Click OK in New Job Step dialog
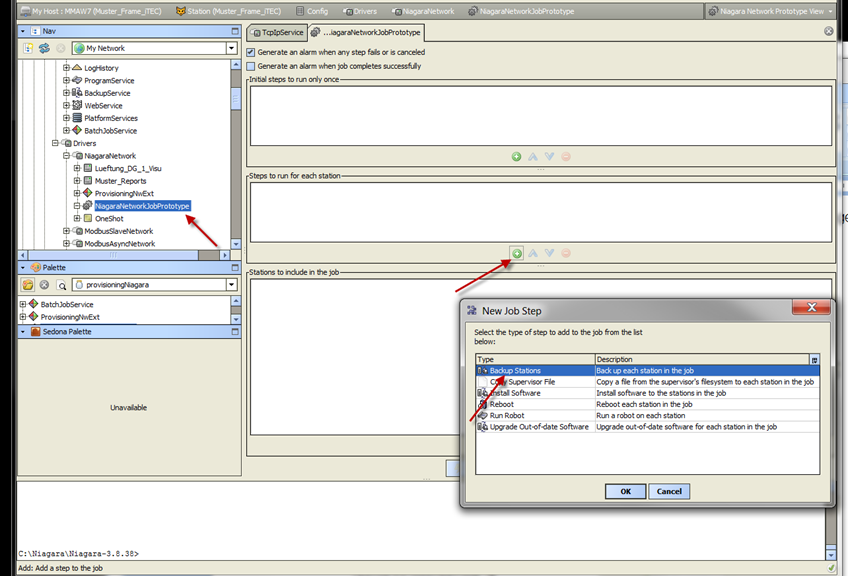Viewport: 848px width, 576px height. (625, 491)
